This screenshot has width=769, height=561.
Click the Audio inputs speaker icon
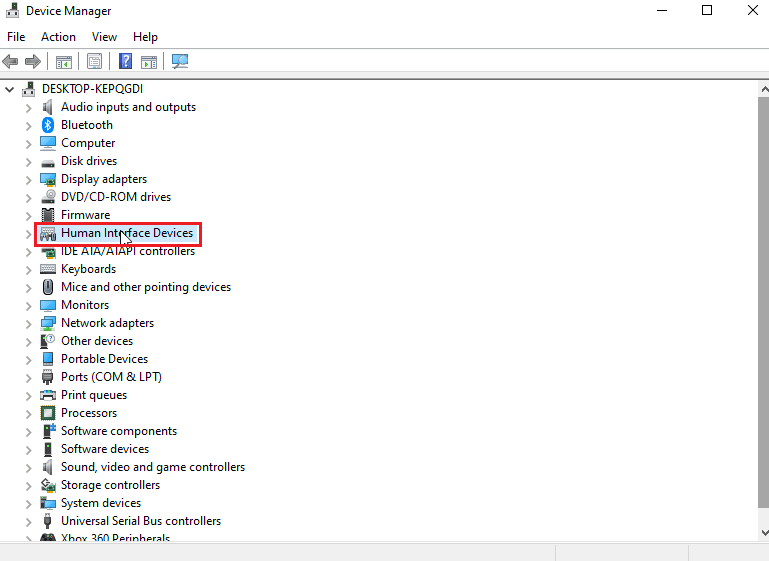(48, 107)
